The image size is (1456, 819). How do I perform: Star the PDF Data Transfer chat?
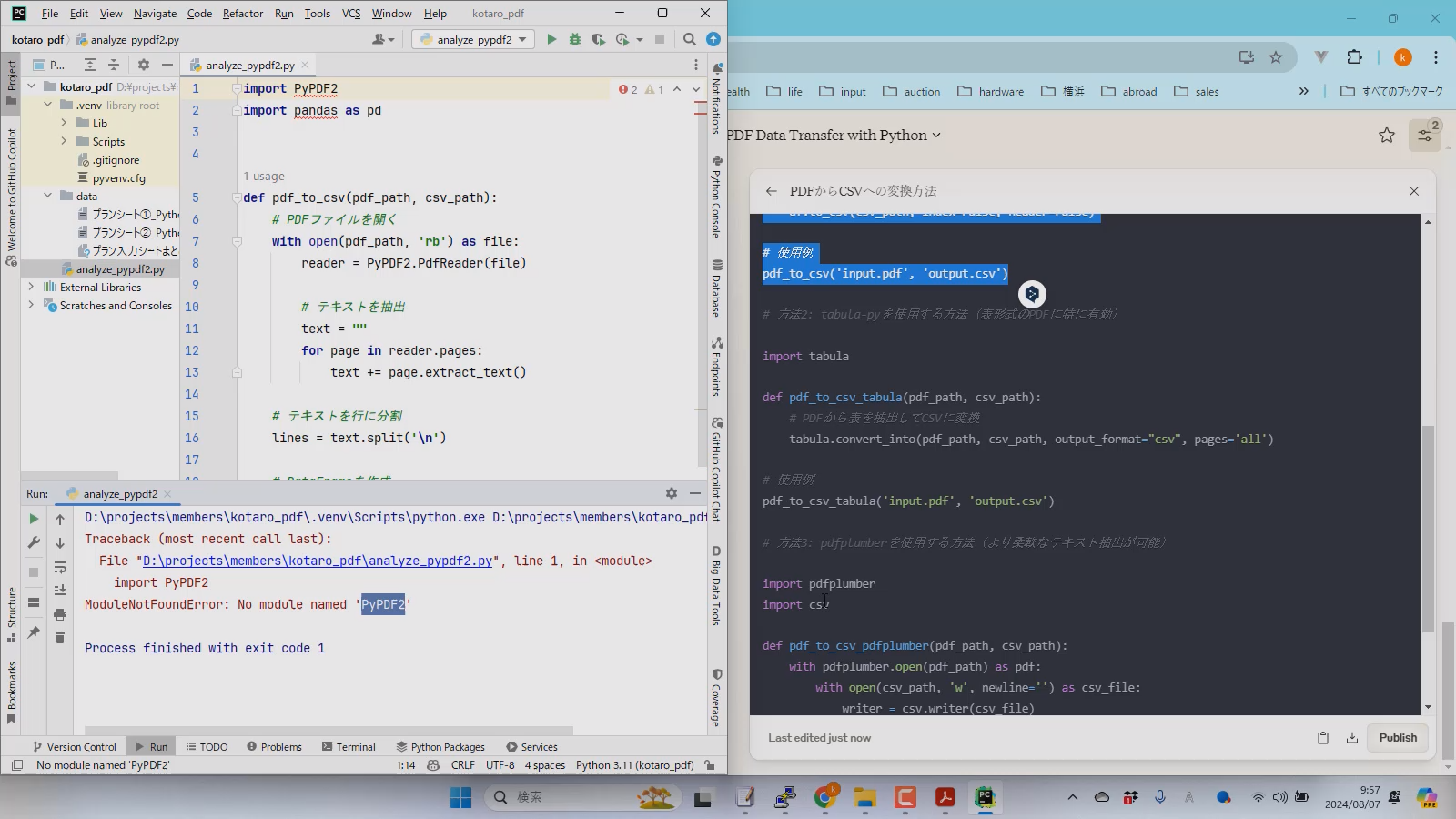point(1386,136)
